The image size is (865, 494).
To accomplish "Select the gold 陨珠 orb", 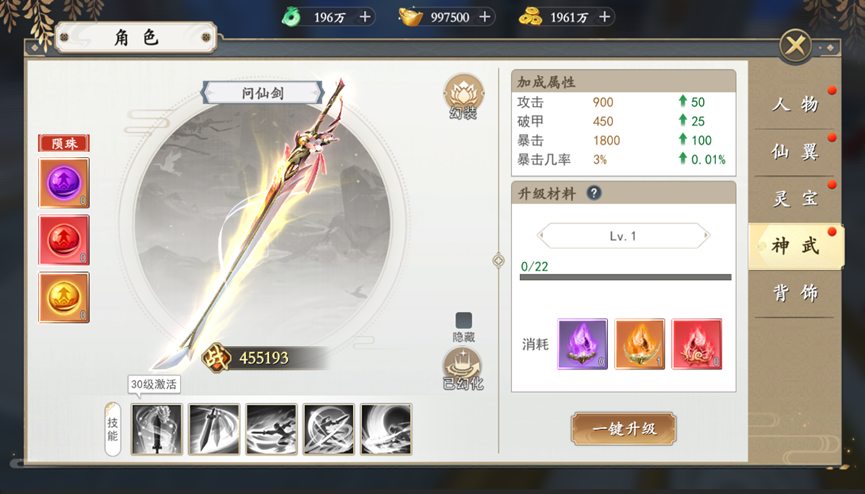I will point(64,298).
